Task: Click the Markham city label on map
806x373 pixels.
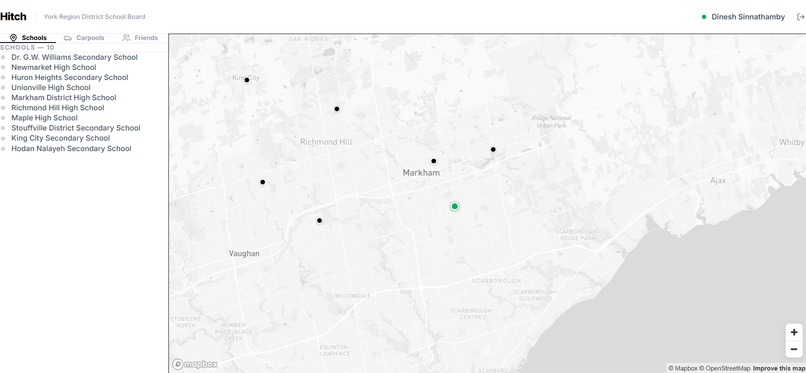Action: click(421, 173)
